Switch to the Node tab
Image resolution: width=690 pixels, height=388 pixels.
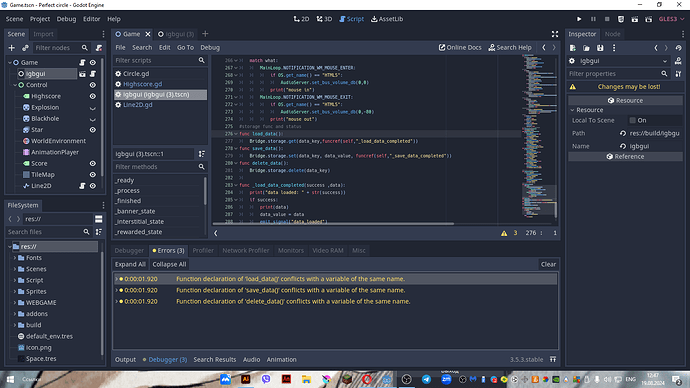(x=612, y=34)
